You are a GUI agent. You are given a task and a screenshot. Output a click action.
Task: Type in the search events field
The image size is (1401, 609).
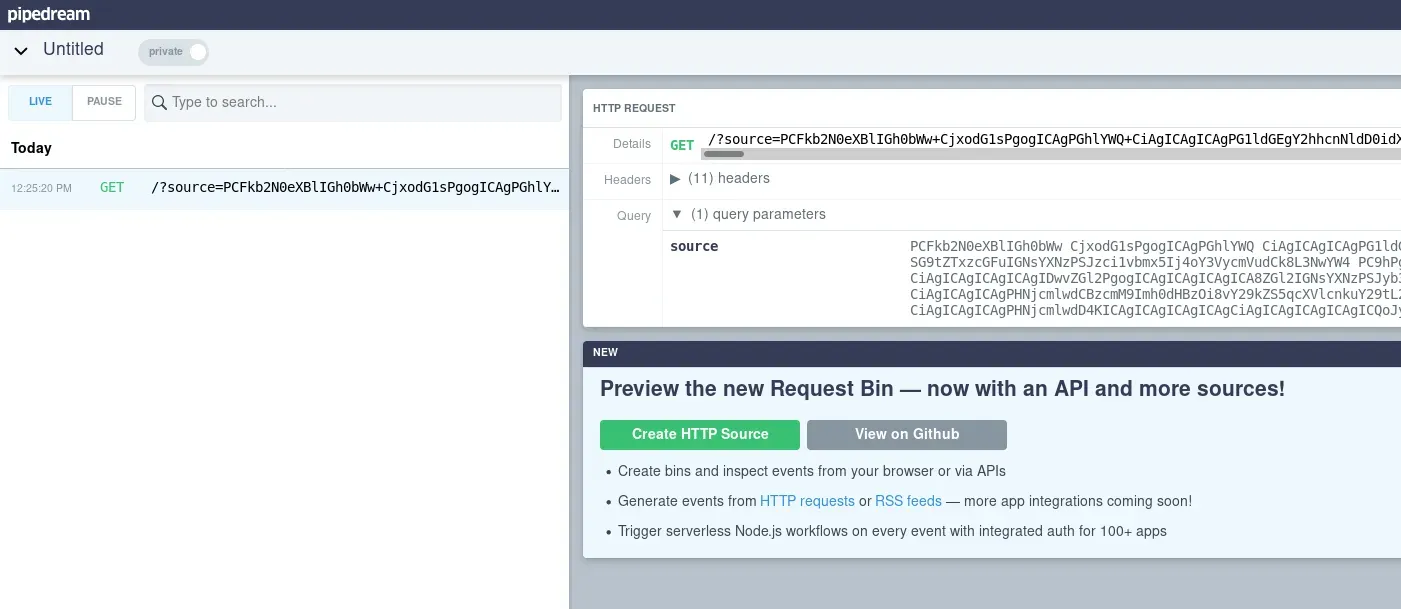click(x=360, y=102)
